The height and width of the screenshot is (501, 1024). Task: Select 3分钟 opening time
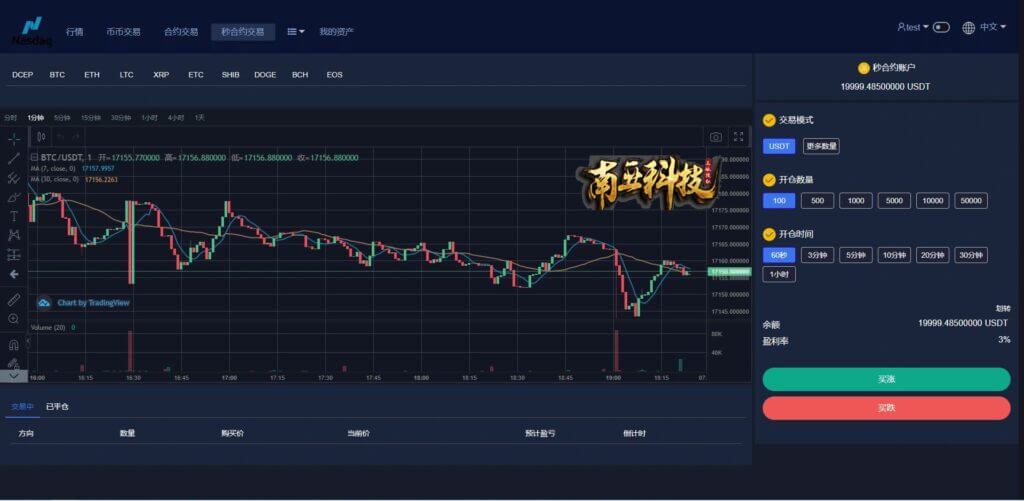(x=818, y=255)
